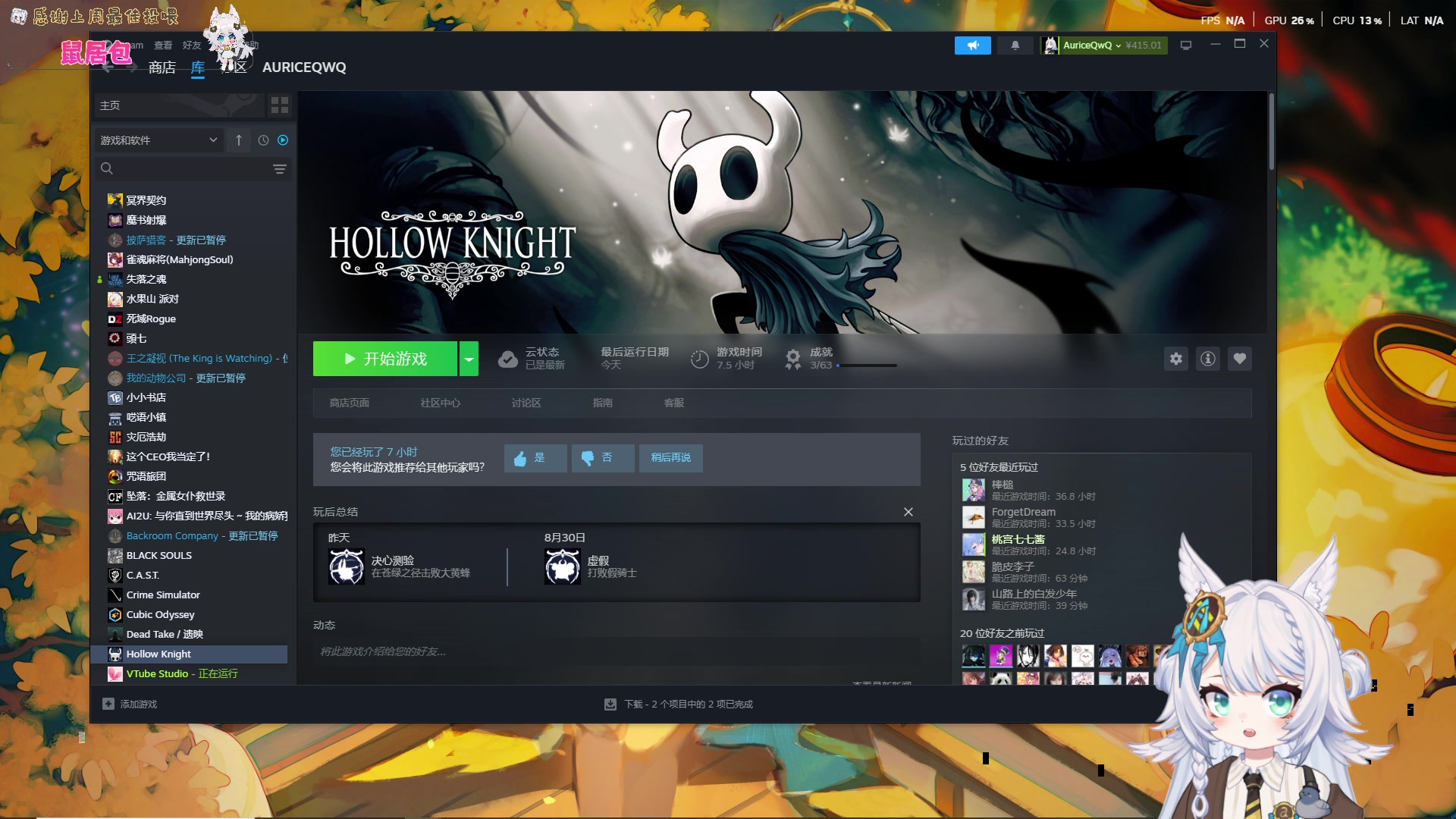The image size is (1456, 819).
Task: Open the 好友 menu
Action: (x=192, y=45)
